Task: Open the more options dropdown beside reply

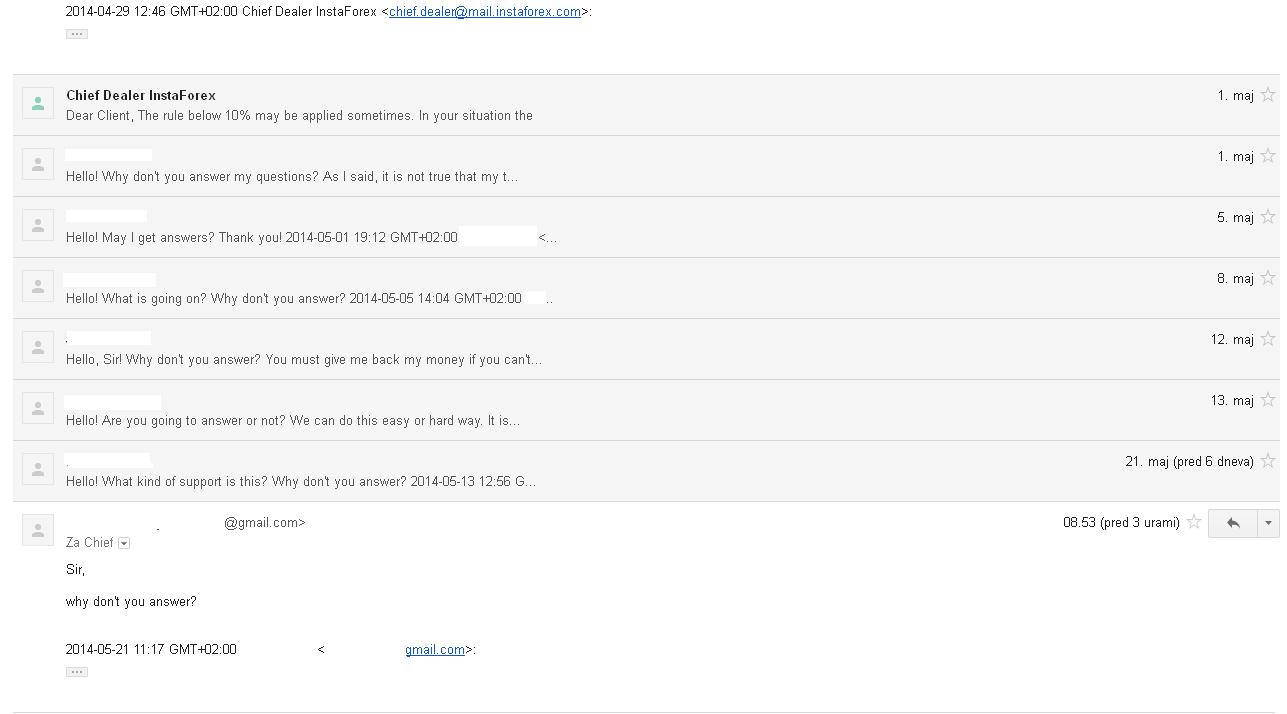Action: (x=1268, y=523)
